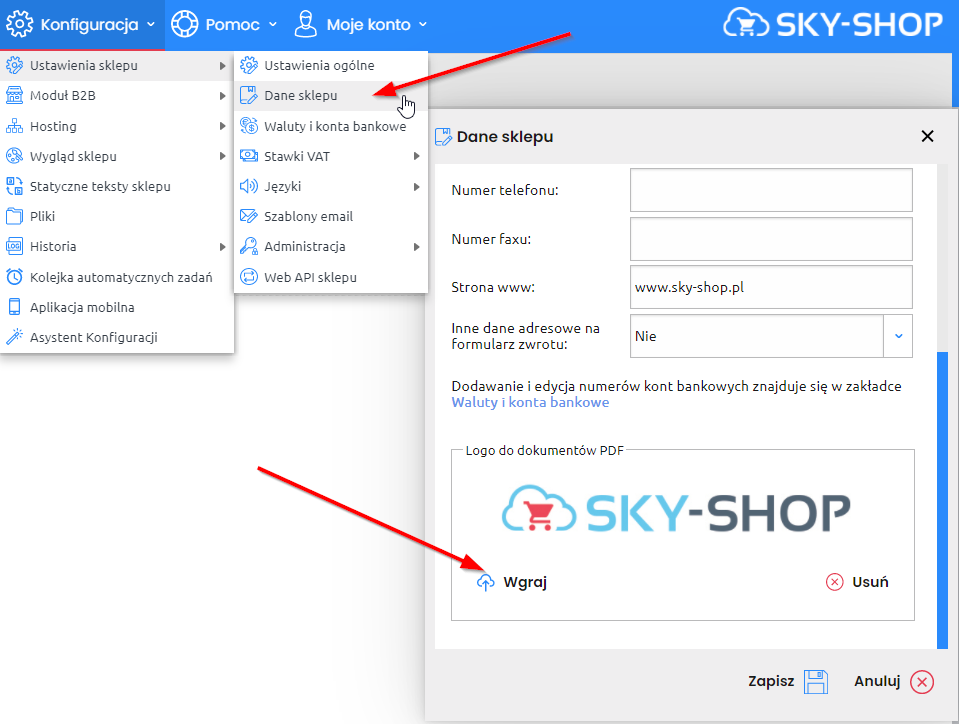Expand the Stawki VAT submenu arrow
The image size is (959, 724).
pyautogui.click(x=416, y=156)
